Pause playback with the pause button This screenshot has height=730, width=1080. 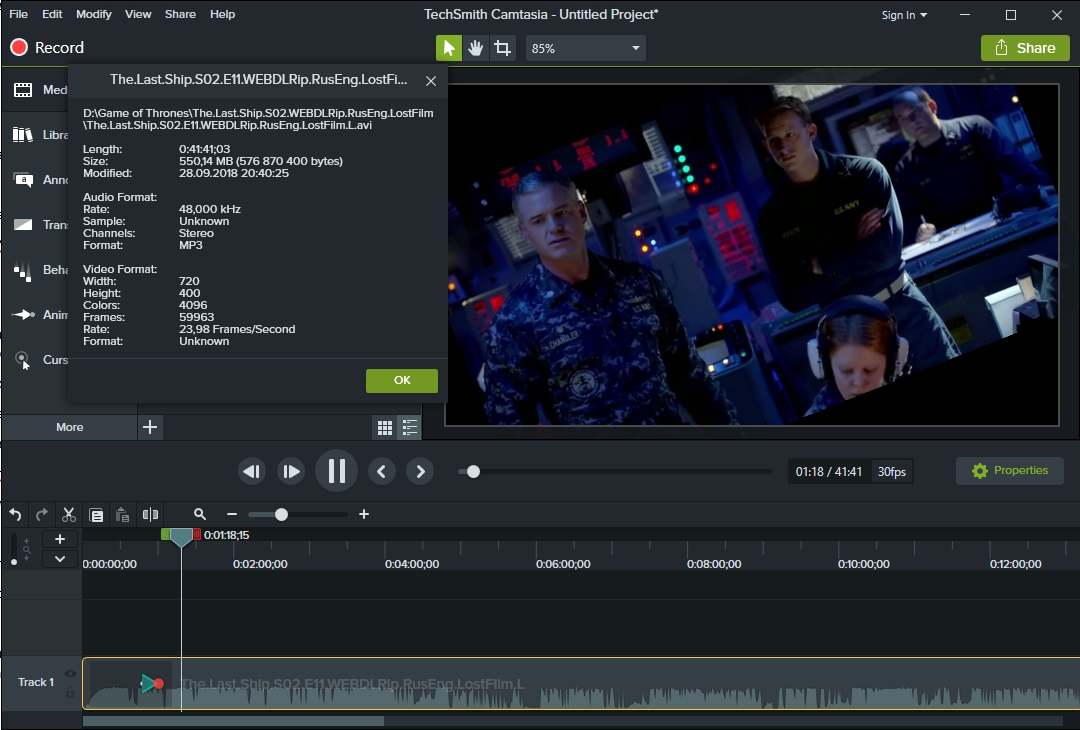336,471
